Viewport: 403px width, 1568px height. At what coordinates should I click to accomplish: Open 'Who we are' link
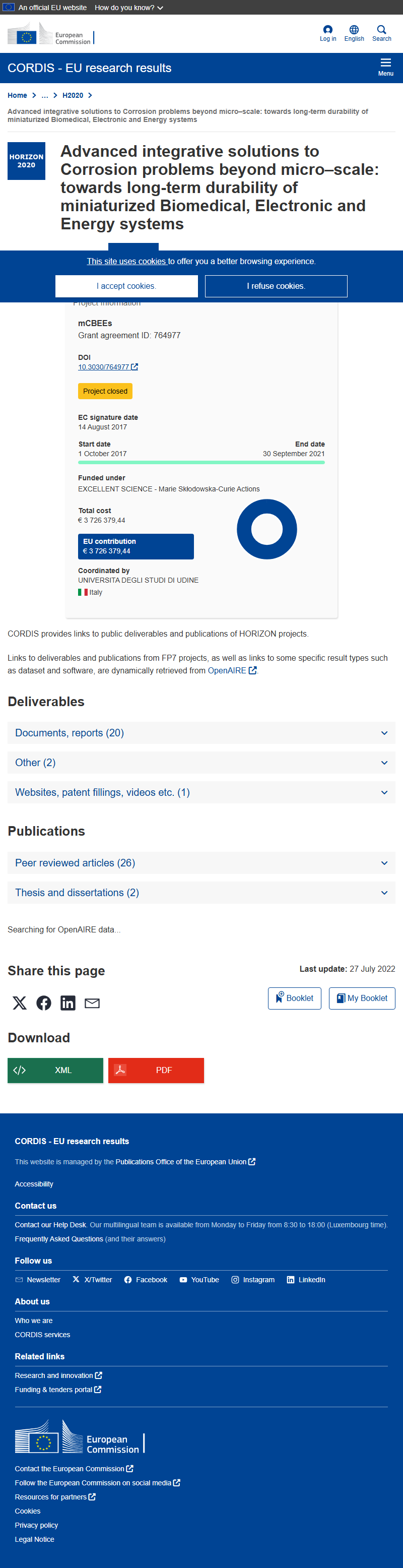click(33, 1320)
